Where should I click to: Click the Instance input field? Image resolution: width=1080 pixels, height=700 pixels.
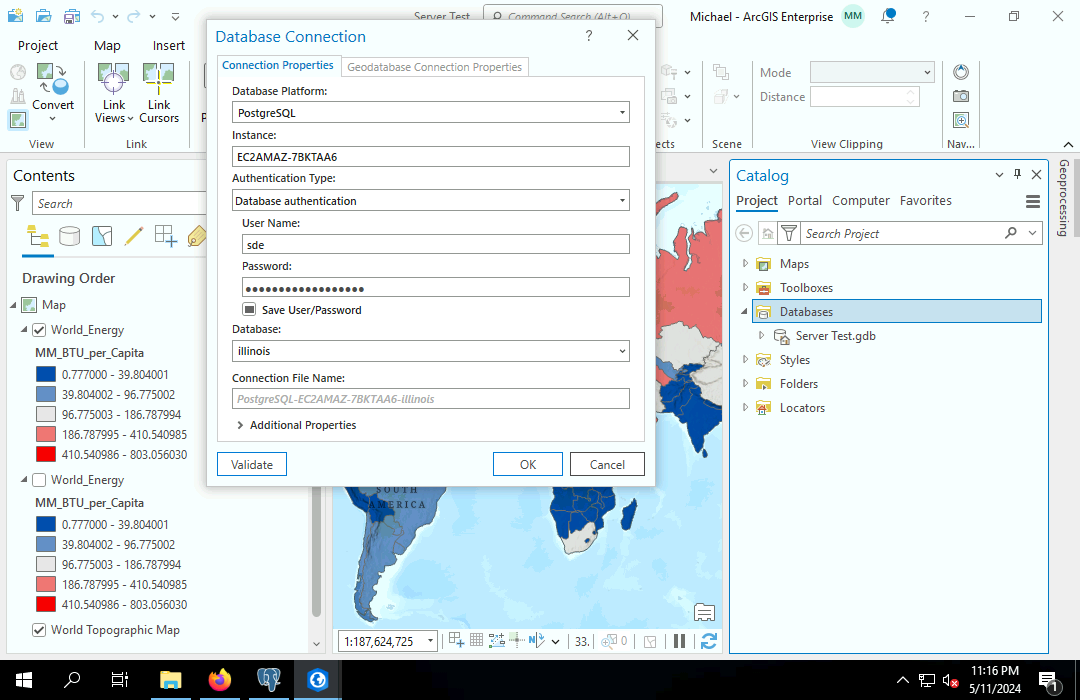click(430, 156)
